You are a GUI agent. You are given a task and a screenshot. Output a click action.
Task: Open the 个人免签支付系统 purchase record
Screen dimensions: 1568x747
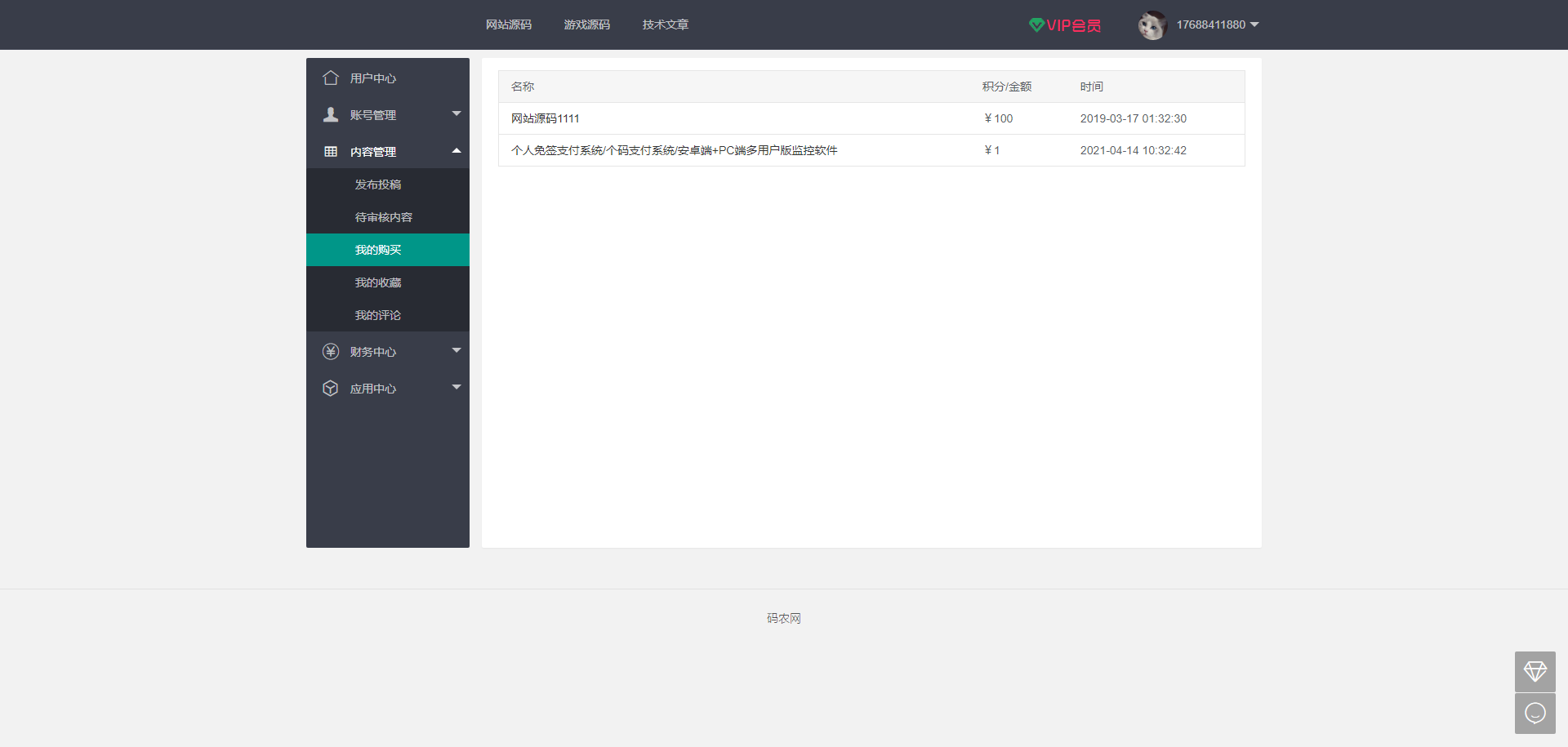675,150
